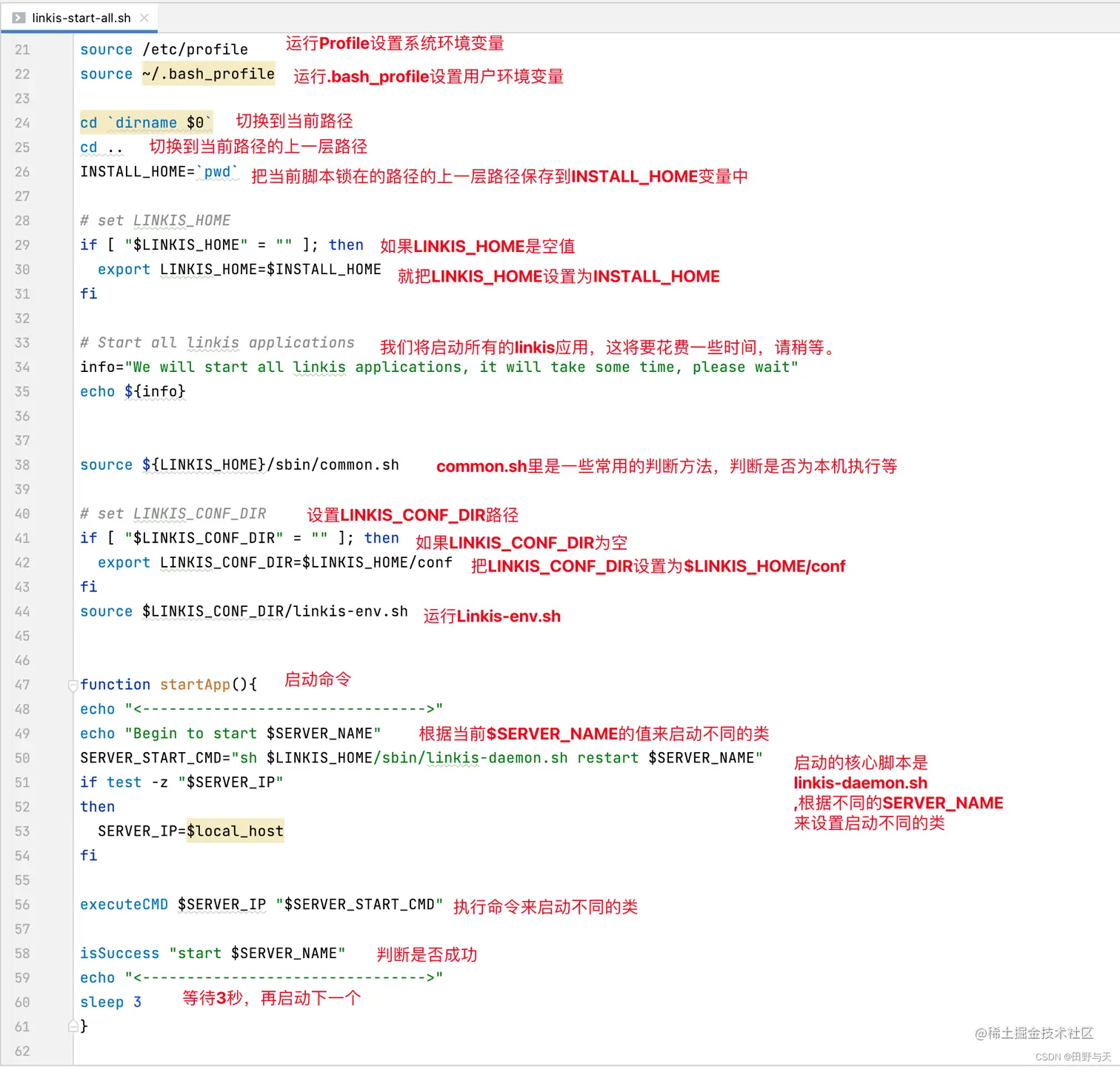Viewport: 1120px width, 1067px height.
Task: Click the '# Start all linkis applications' comment
Action: (x=217, y=343)
